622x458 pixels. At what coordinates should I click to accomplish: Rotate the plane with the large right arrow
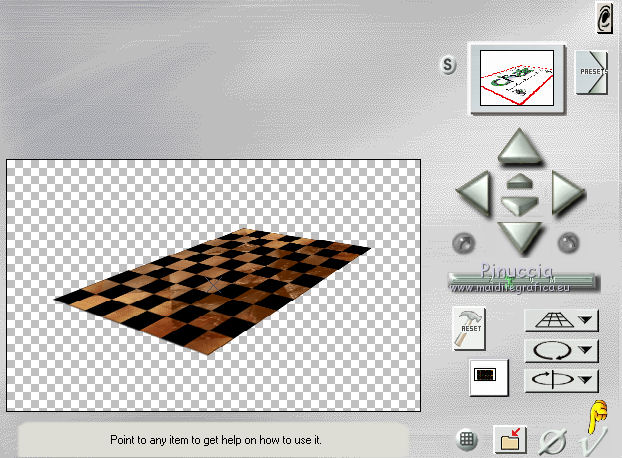click(567, 193)
